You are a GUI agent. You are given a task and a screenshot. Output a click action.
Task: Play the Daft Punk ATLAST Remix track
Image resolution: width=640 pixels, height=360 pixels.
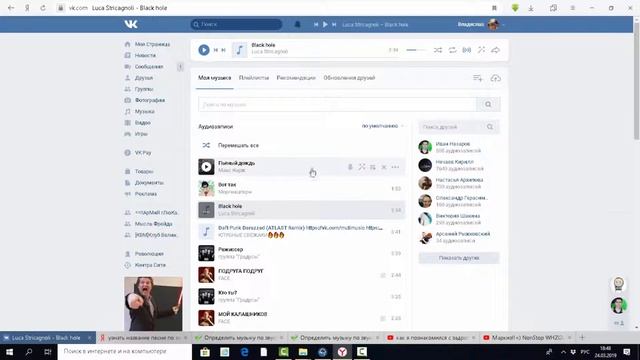pos(206,231)
